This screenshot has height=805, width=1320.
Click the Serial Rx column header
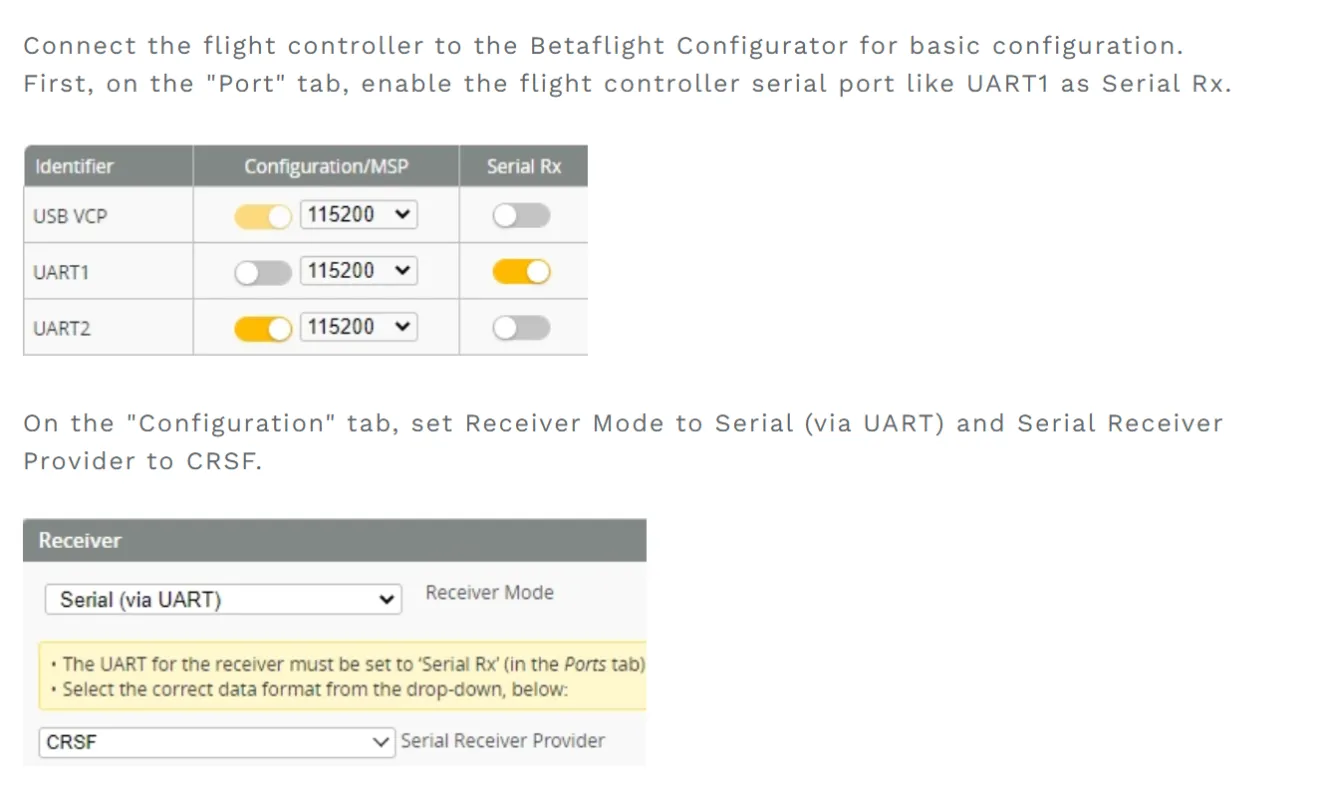tap(523, 167)
